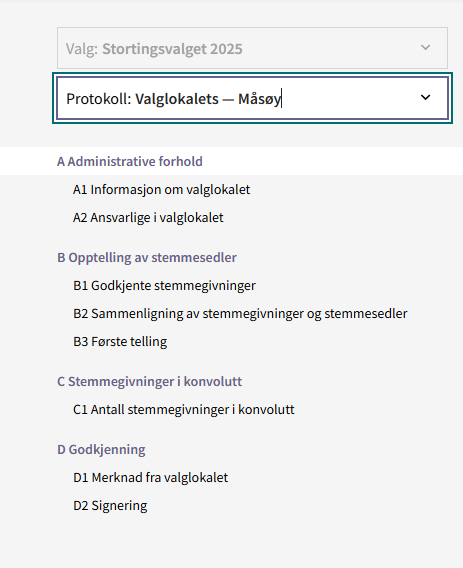The image size is (463, 568).
Task: Go to A2 Ansvarlige i valglokalet
Action: [x=148, y=217]
